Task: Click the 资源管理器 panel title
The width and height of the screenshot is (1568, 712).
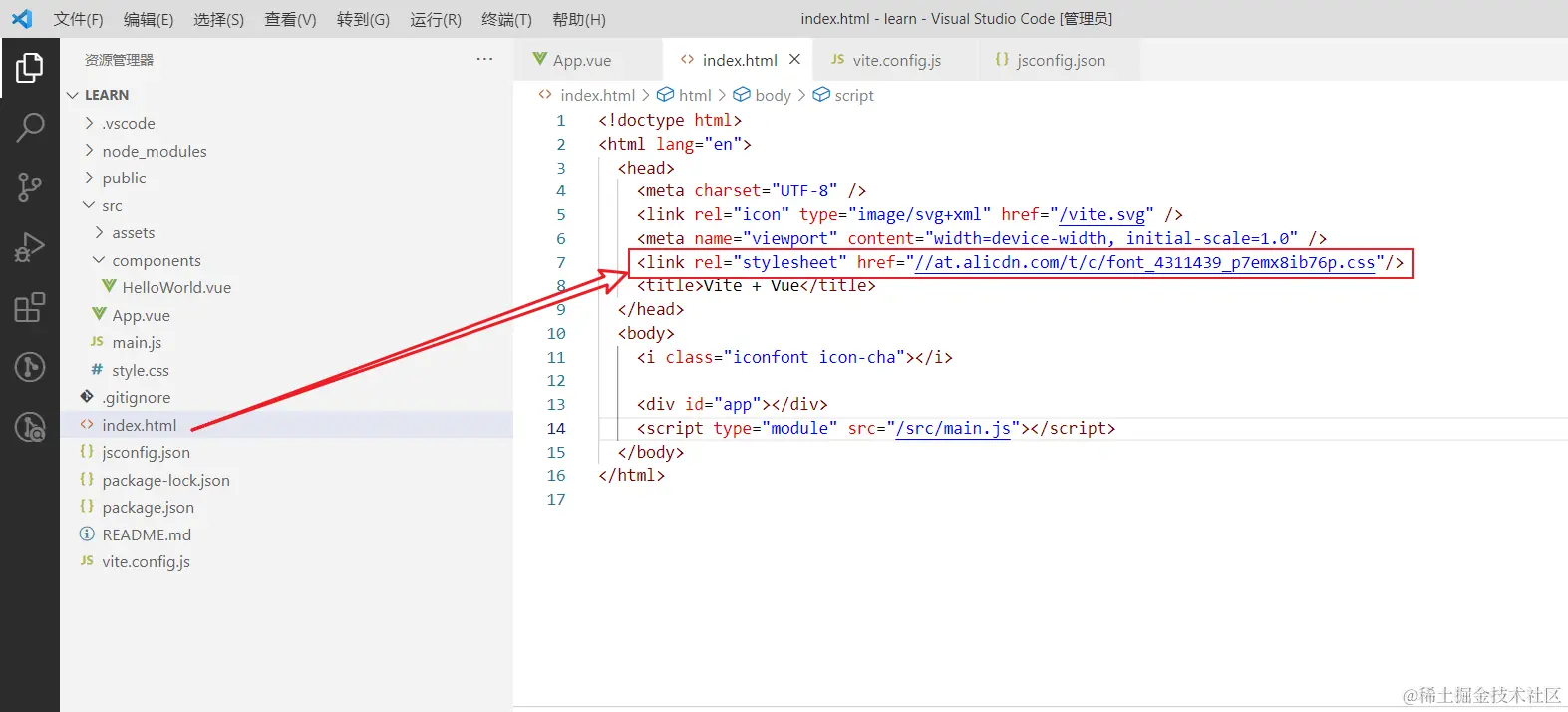Action: pyautogui.click(x=119, y=60)
